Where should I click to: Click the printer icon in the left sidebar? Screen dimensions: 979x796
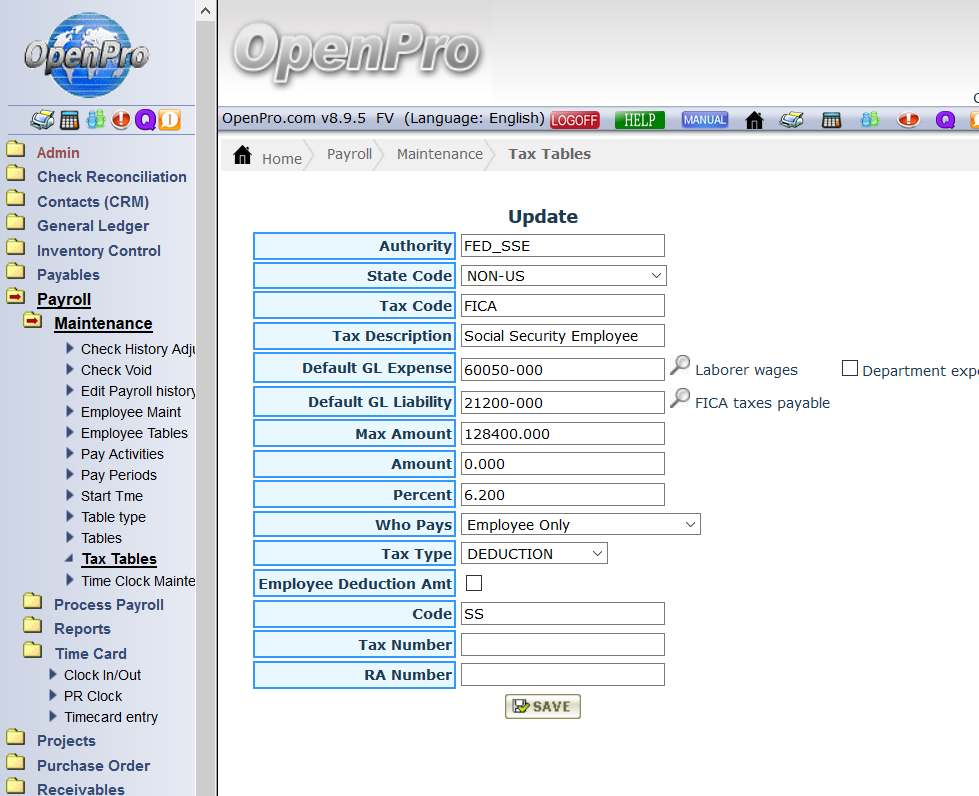tap(42, 120)
